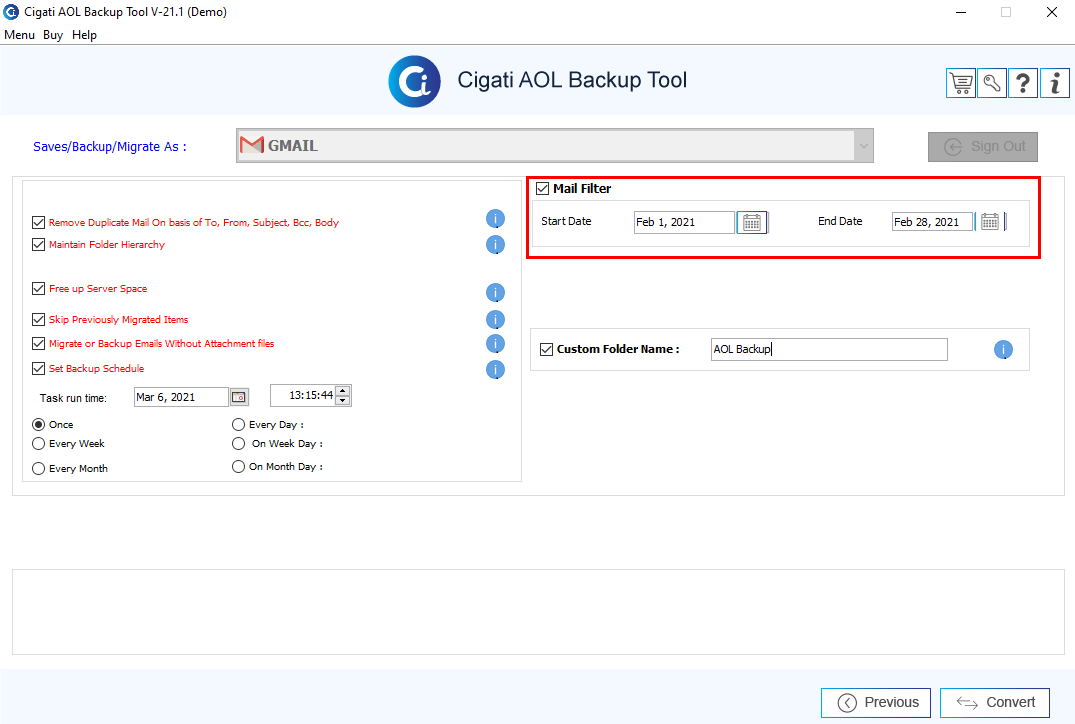Click the Sign Out button
Image resolution: width=1075 pixels, height=724 pixels.
[x=982, y=147]
